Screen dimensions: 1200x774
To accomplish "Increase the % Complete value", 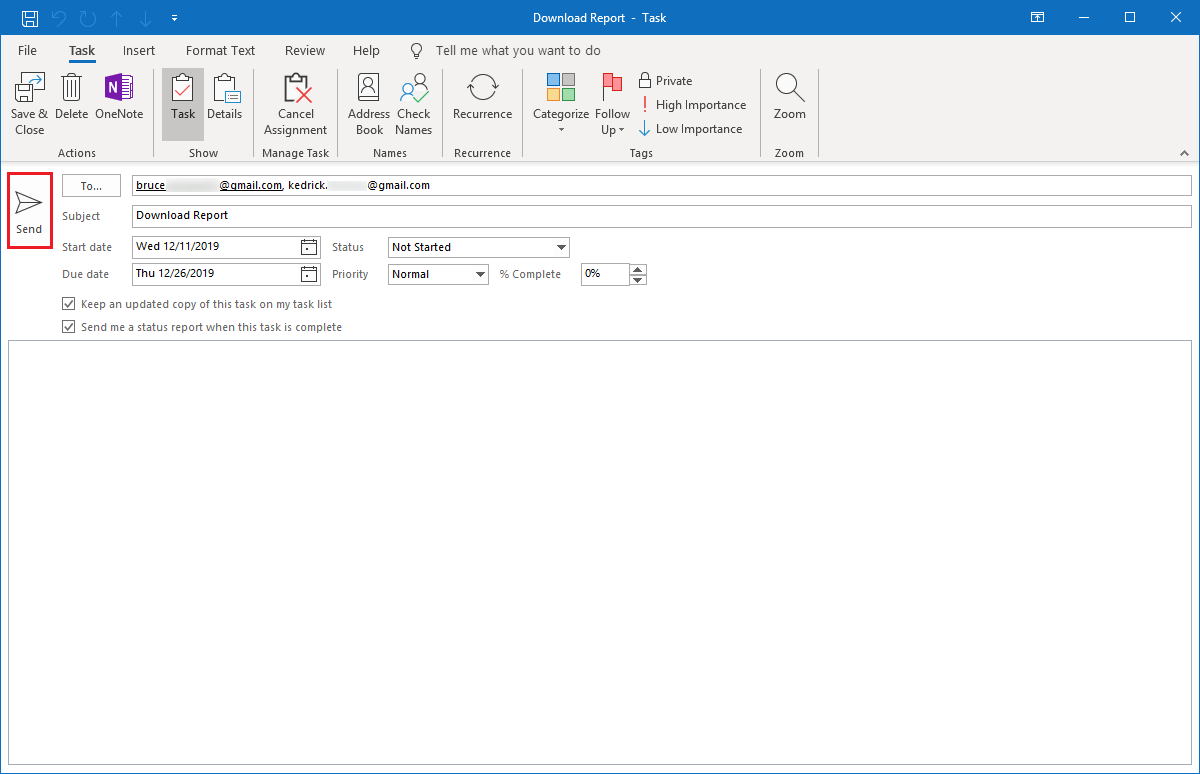I will 638,269.
